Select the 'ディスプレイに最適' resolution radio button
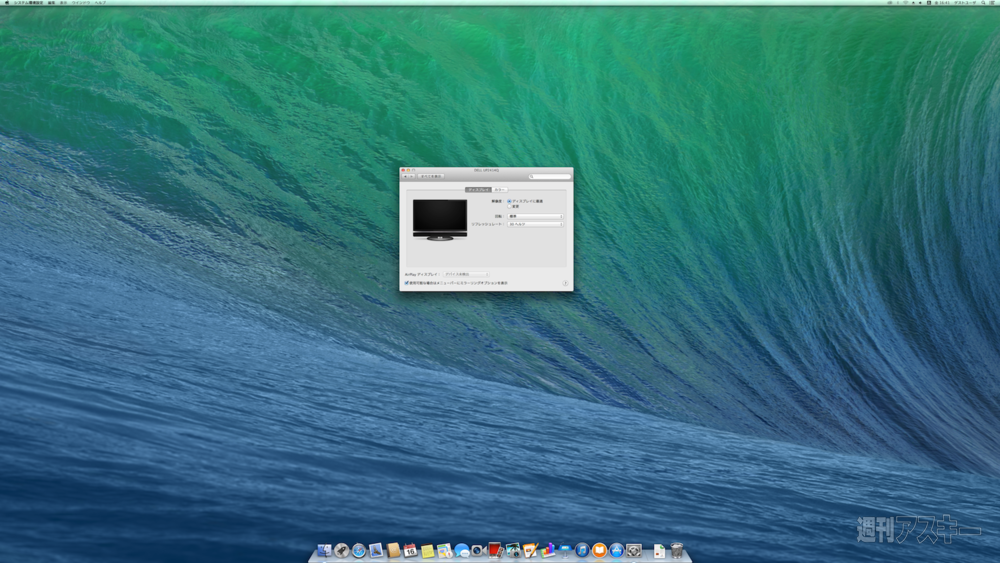 509,201
